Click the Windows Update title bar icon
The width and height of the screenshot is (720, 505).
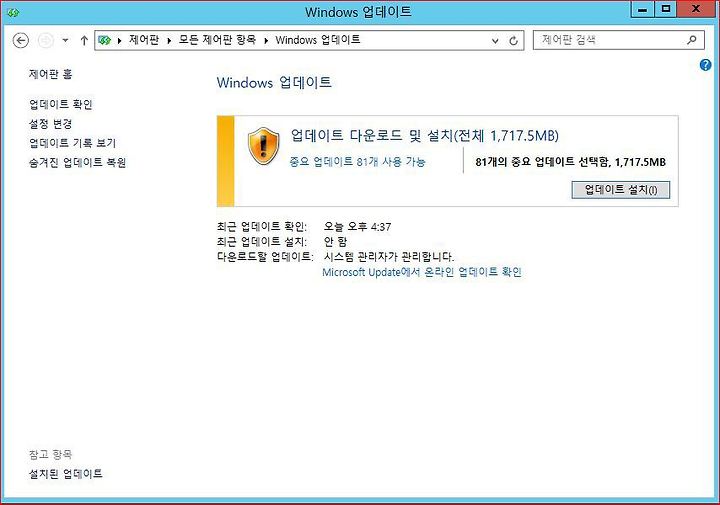point(12,12)
